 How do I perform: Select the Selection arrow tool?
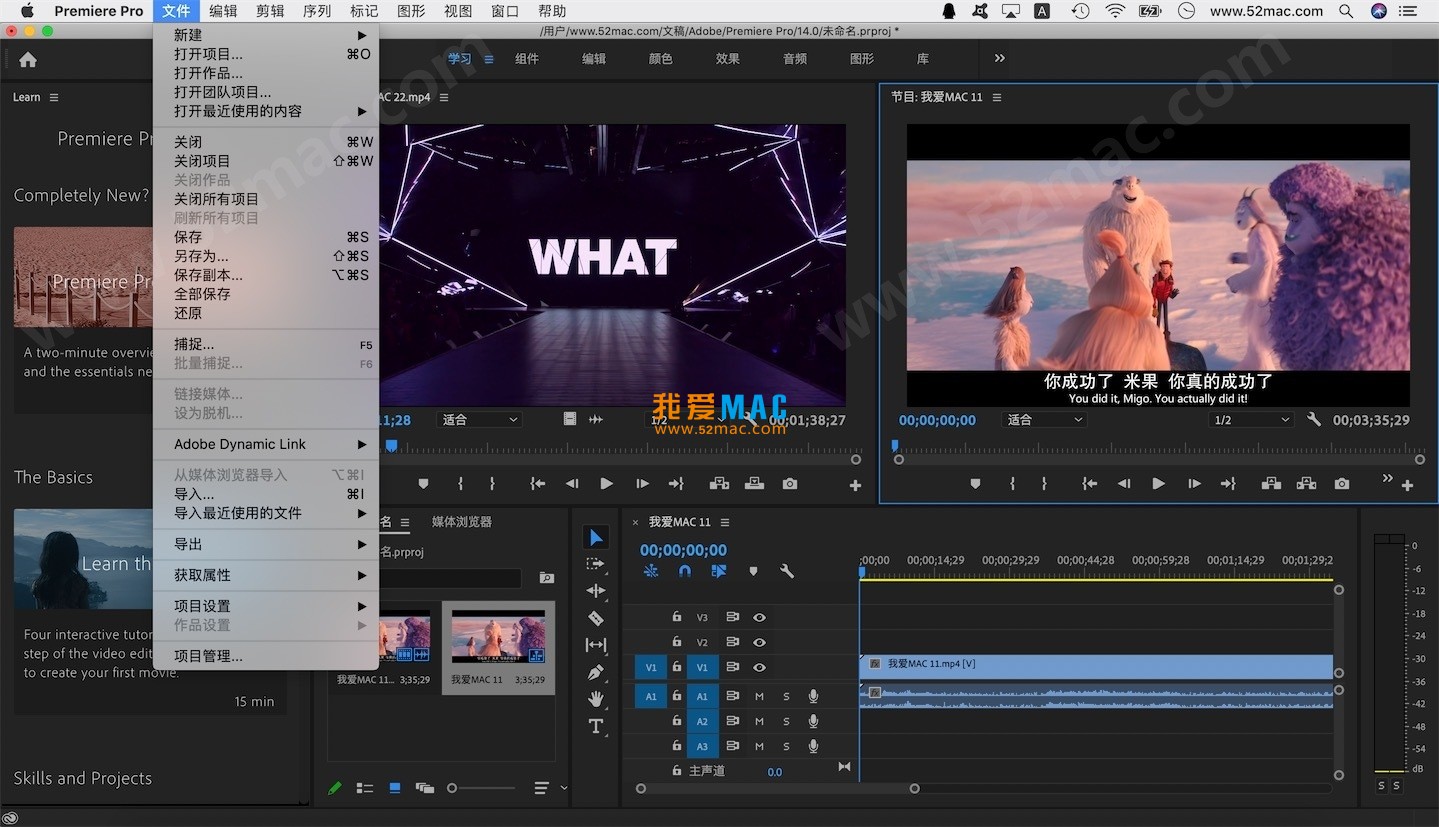596,538
